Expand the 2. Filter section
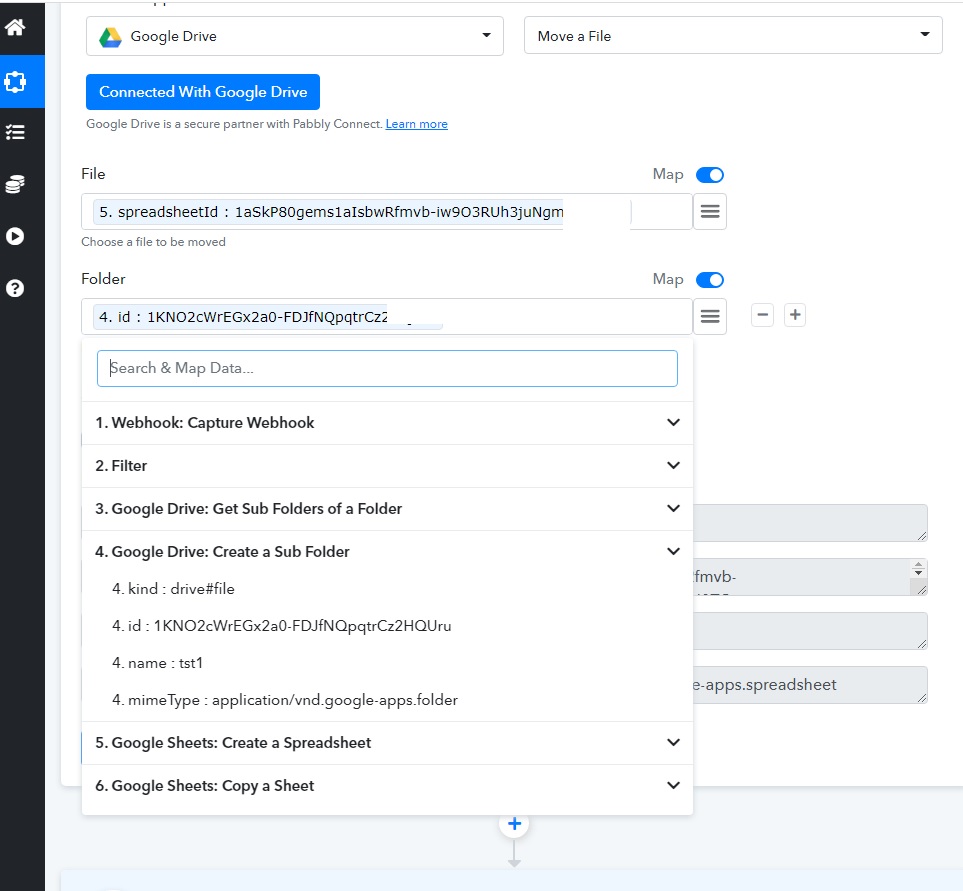 tap(388, 465)
